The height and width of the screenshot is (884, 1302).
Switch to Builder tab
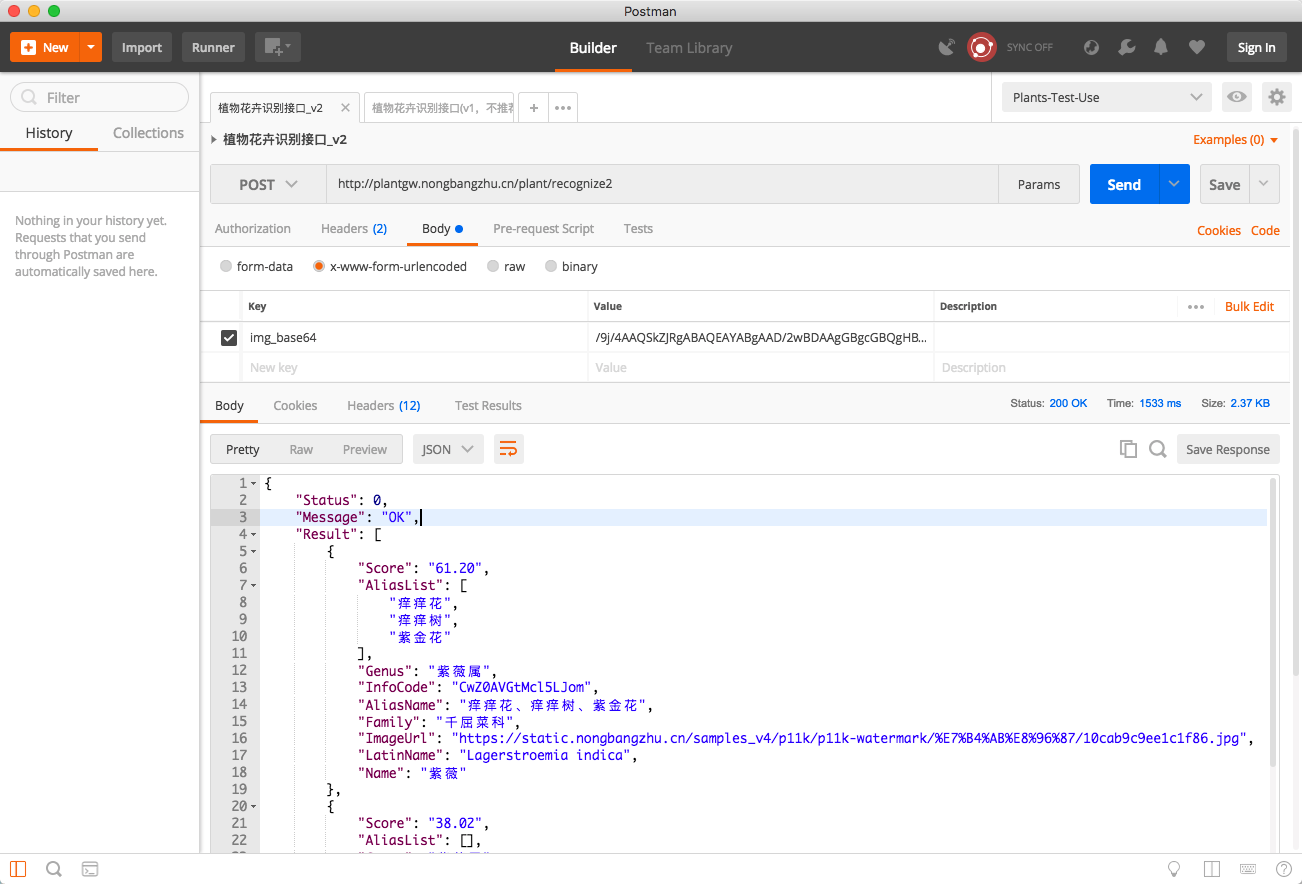[593, 47]
